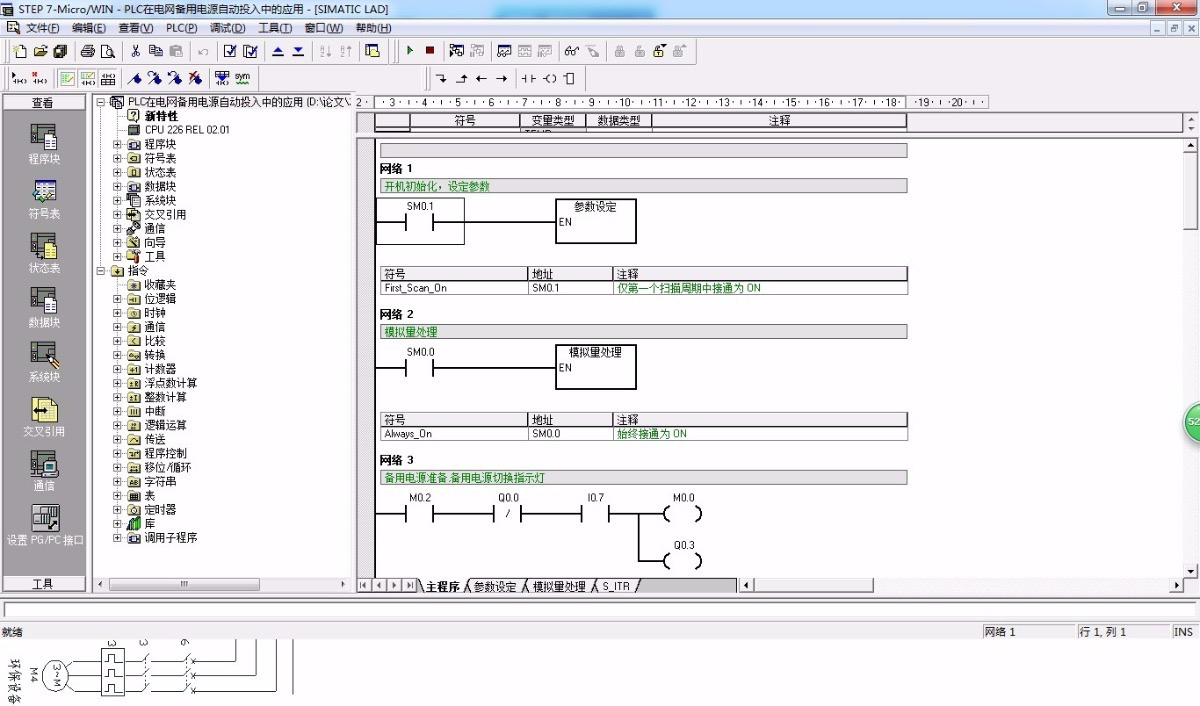Image resolution: width=1200 pixels, height=706 pixels.
Task: Expand the 状态表 tree node
Action: click(x=117, y=172)
